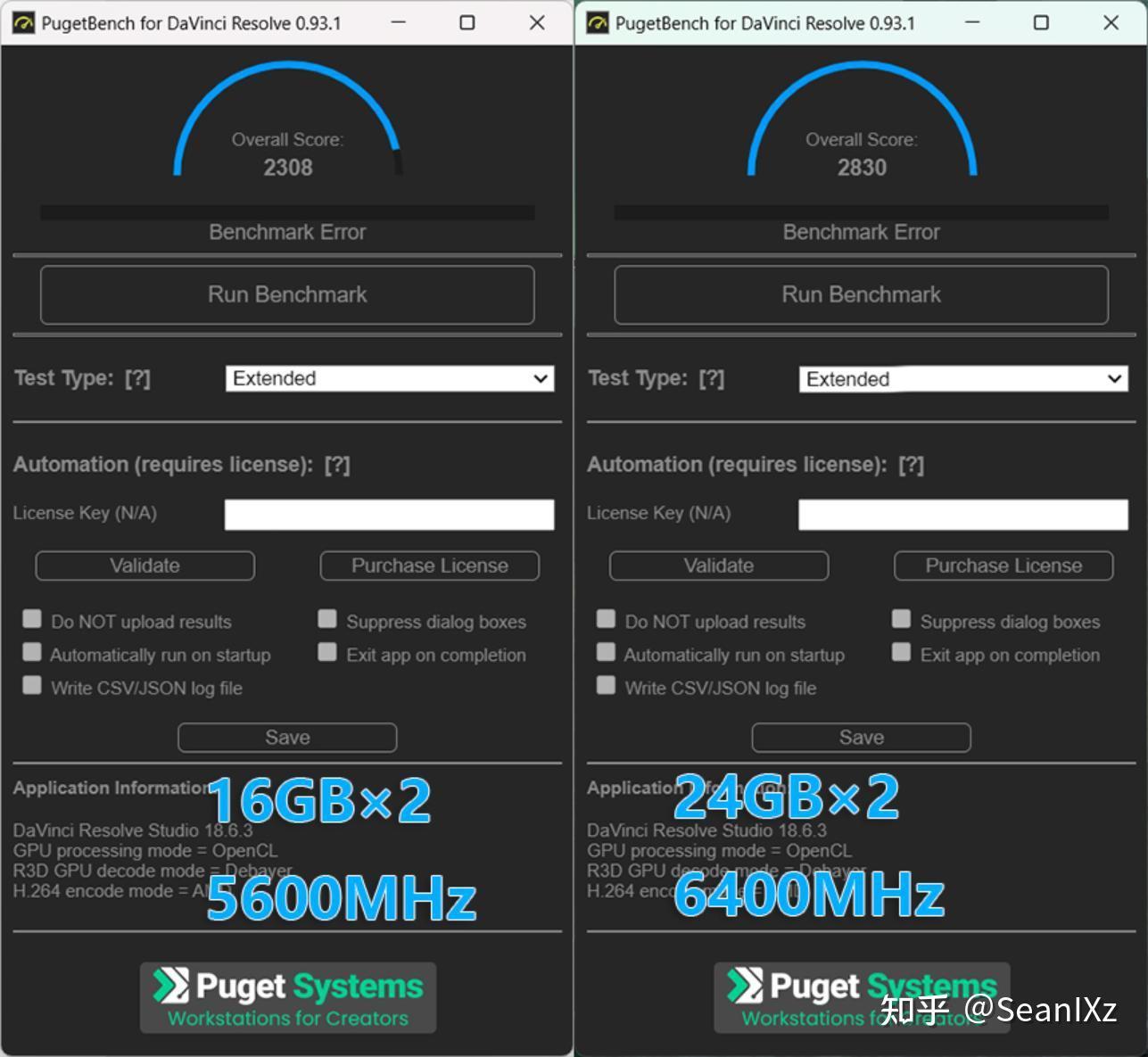1148x1057 pixels.
Task: Click overall score 2308 in left window
Action: pos(288,168)
